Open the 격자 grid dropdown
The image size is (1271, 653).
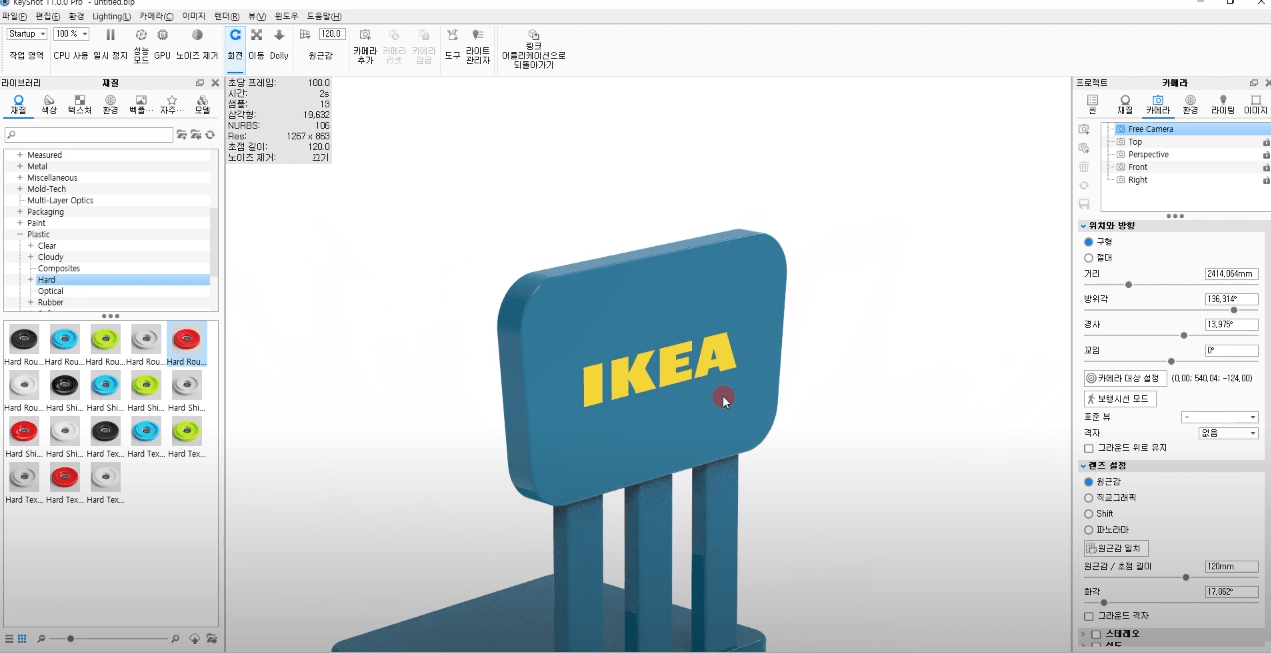1228,433
